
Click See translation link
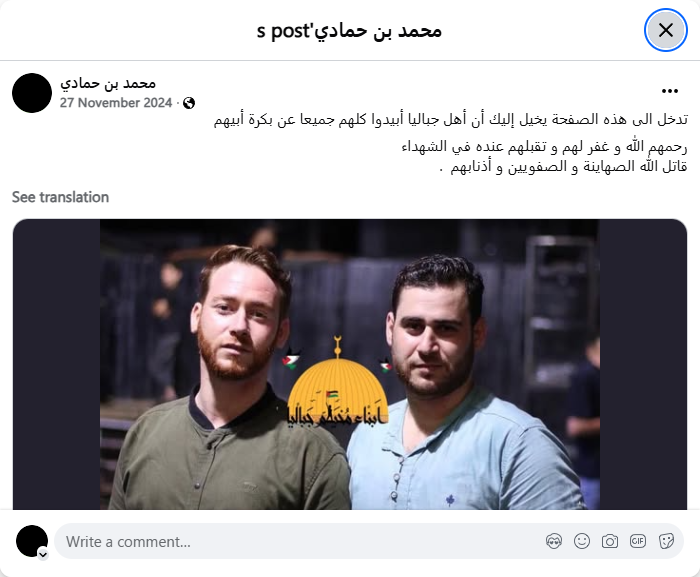60,197
